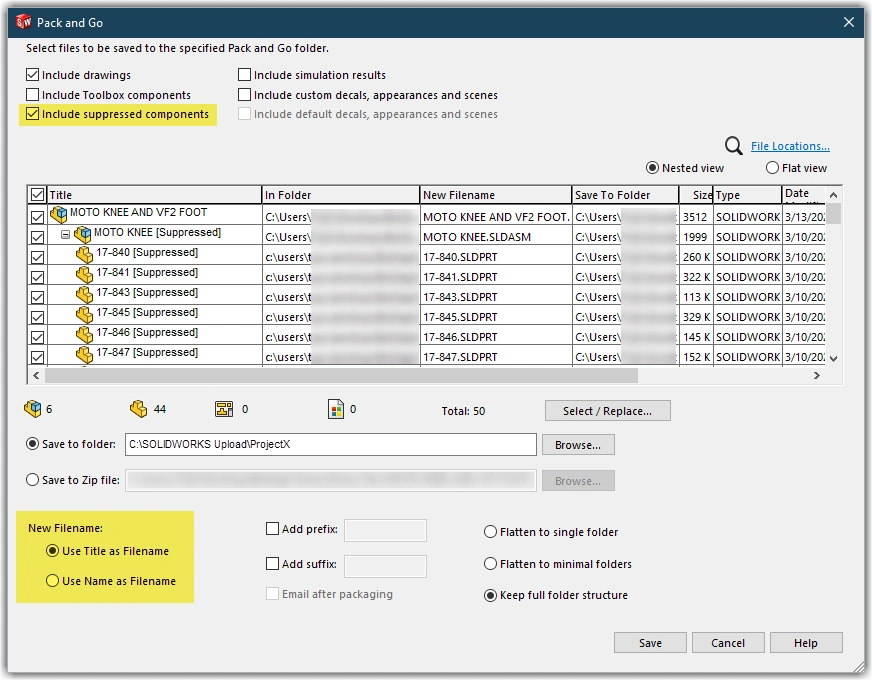Toggle the select-all checkbox in Title header
Image resolution: width=872 pixels, height=680 pixels.
click(37, 195)
